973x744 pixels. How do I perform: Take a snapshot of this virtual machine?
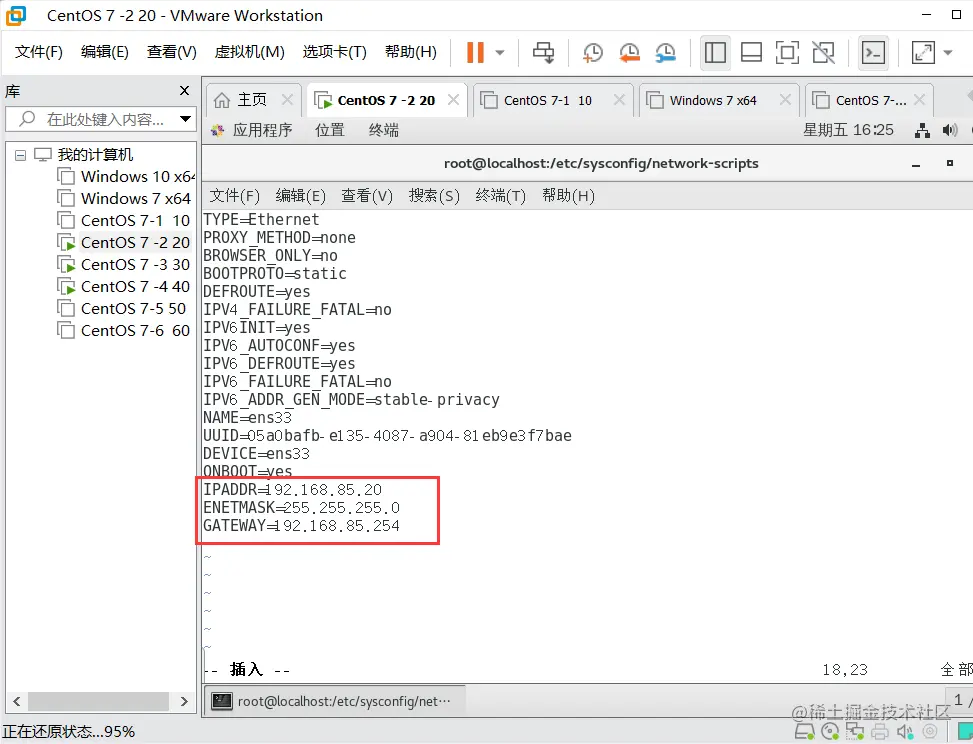pos(592,52)
